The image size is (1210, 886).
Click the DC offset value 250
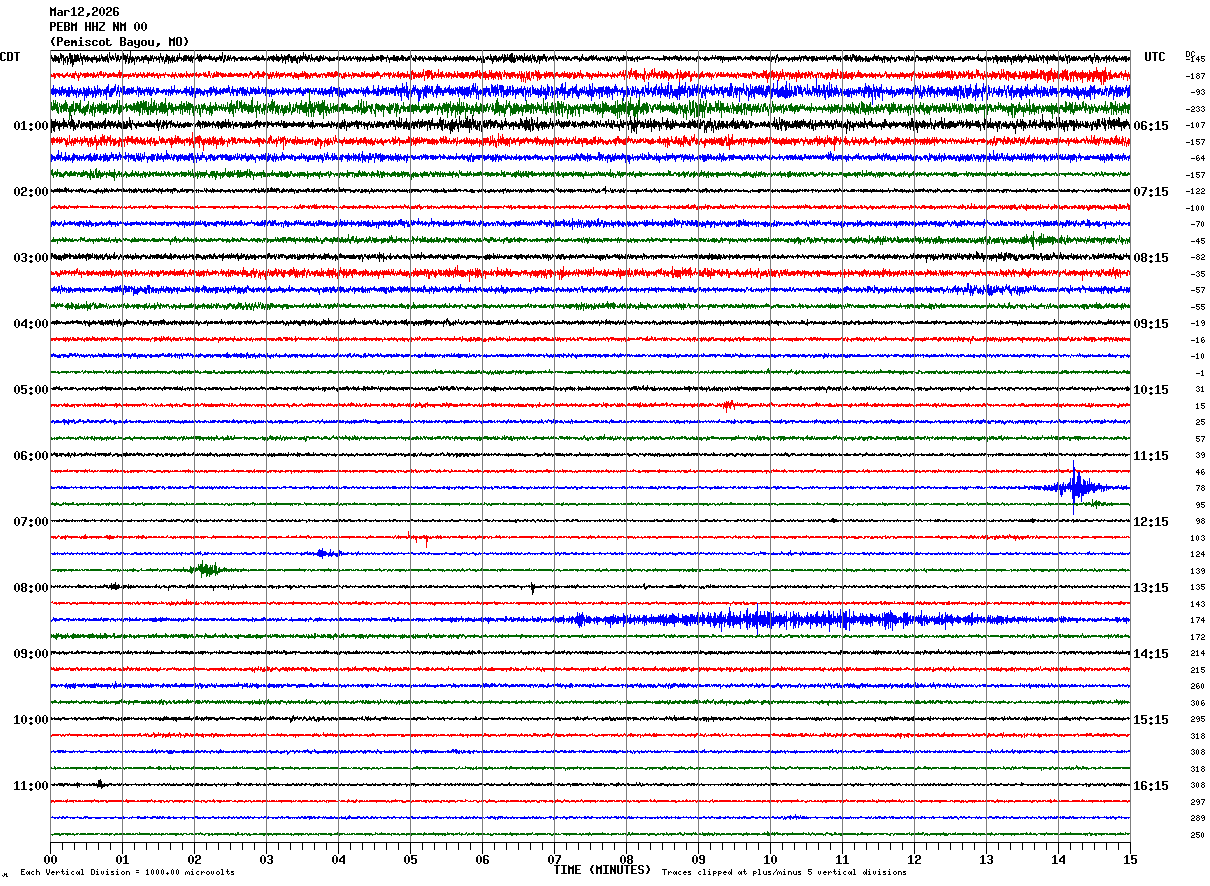pyautogui.click(x=1198, y=835)
